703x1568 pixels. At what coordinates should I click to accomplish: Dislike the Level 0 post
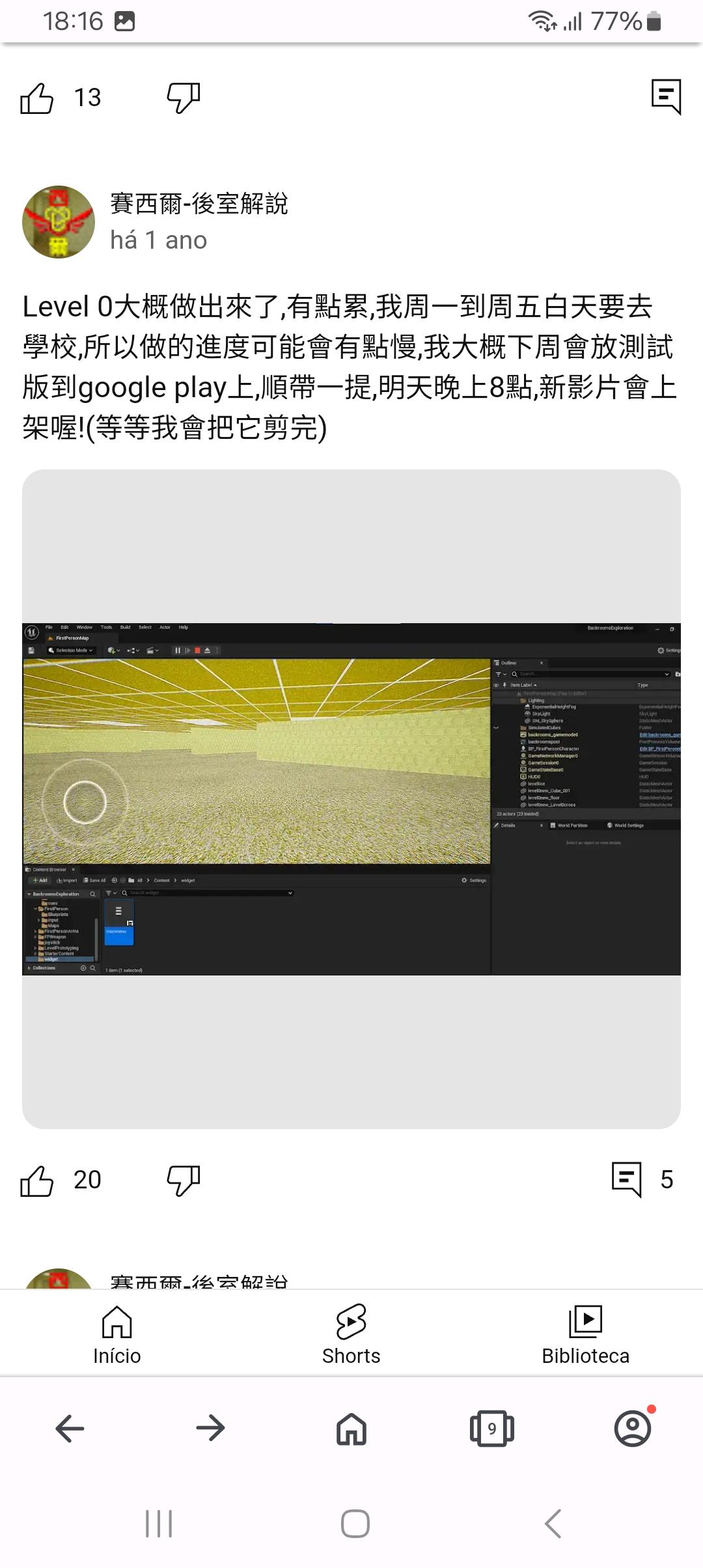(183, 1181)
